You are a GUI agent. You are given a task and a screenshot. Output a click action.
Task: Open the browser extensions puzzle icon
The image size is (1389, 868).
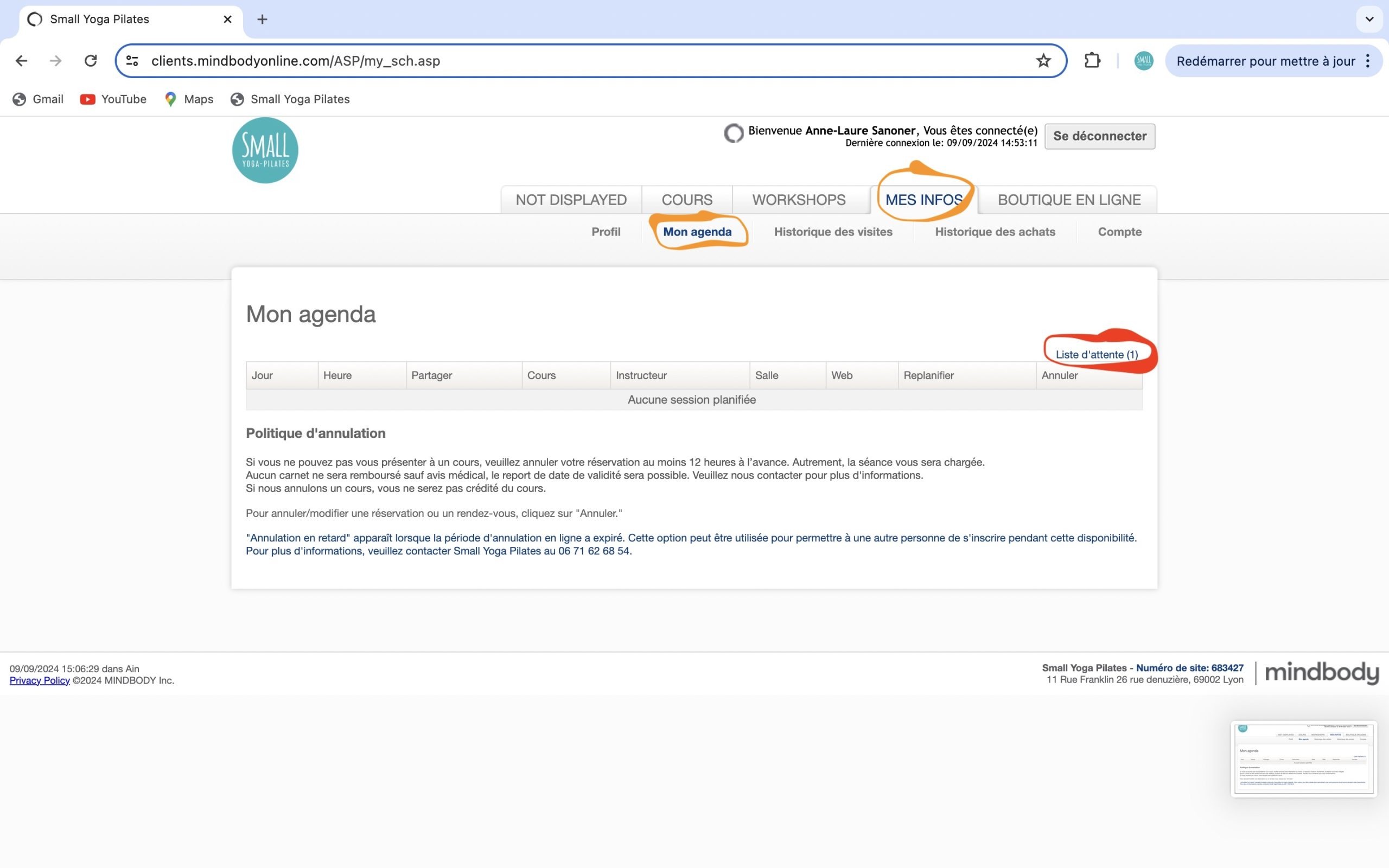[x=1092, y=61]
